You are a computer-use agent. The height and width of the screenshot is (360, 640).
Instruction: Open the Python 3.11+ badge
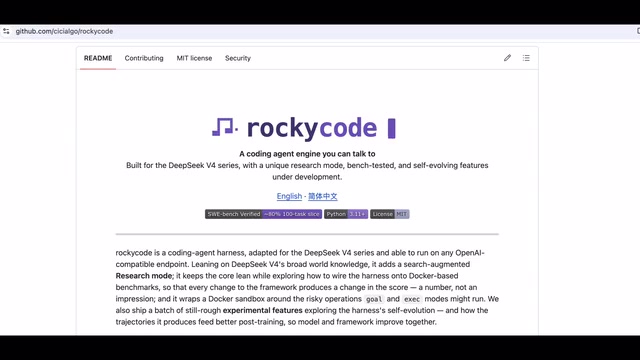point(346,214)
